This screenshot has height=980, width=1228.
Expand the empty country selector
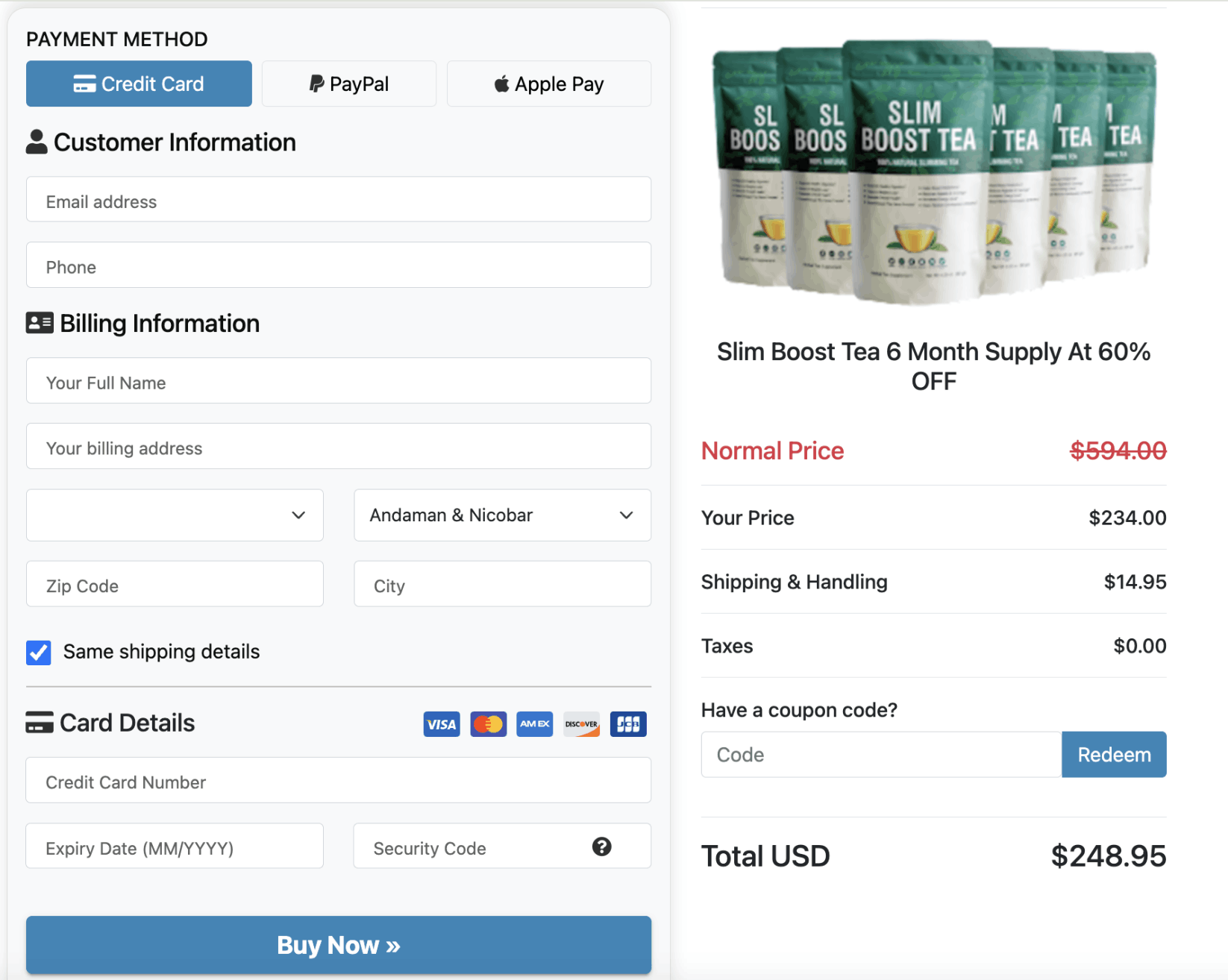tap(174, 515)
